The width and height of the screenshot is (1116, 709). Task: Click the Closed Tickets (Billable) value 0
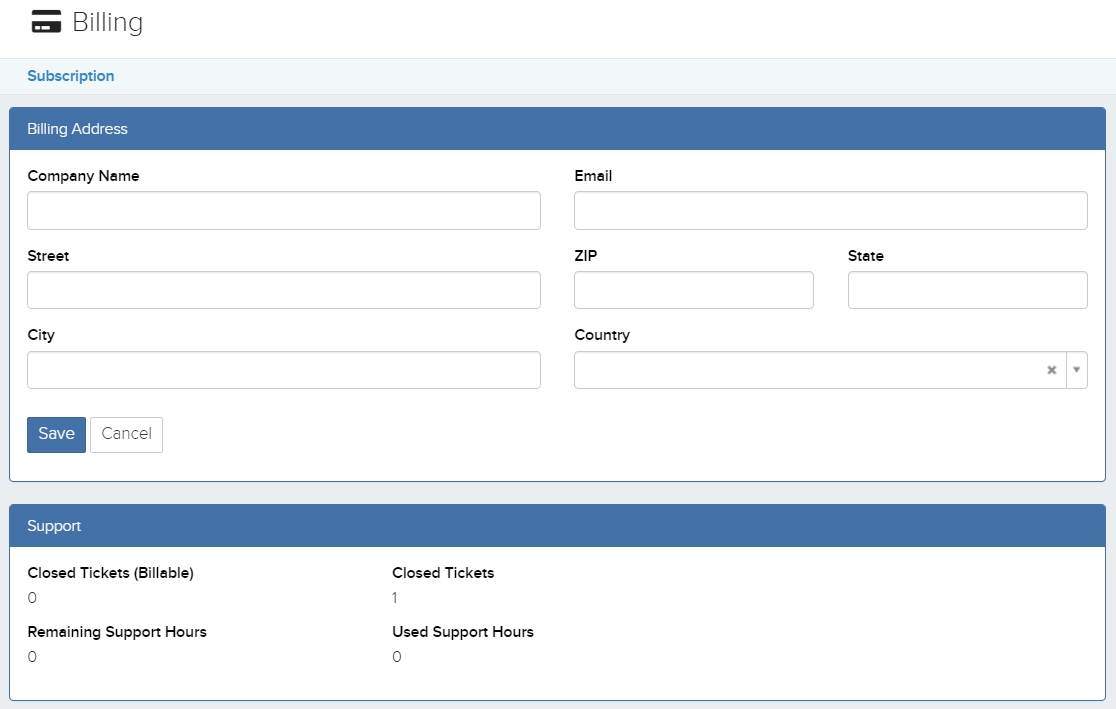pyautogui.click(x=32, y=598)
